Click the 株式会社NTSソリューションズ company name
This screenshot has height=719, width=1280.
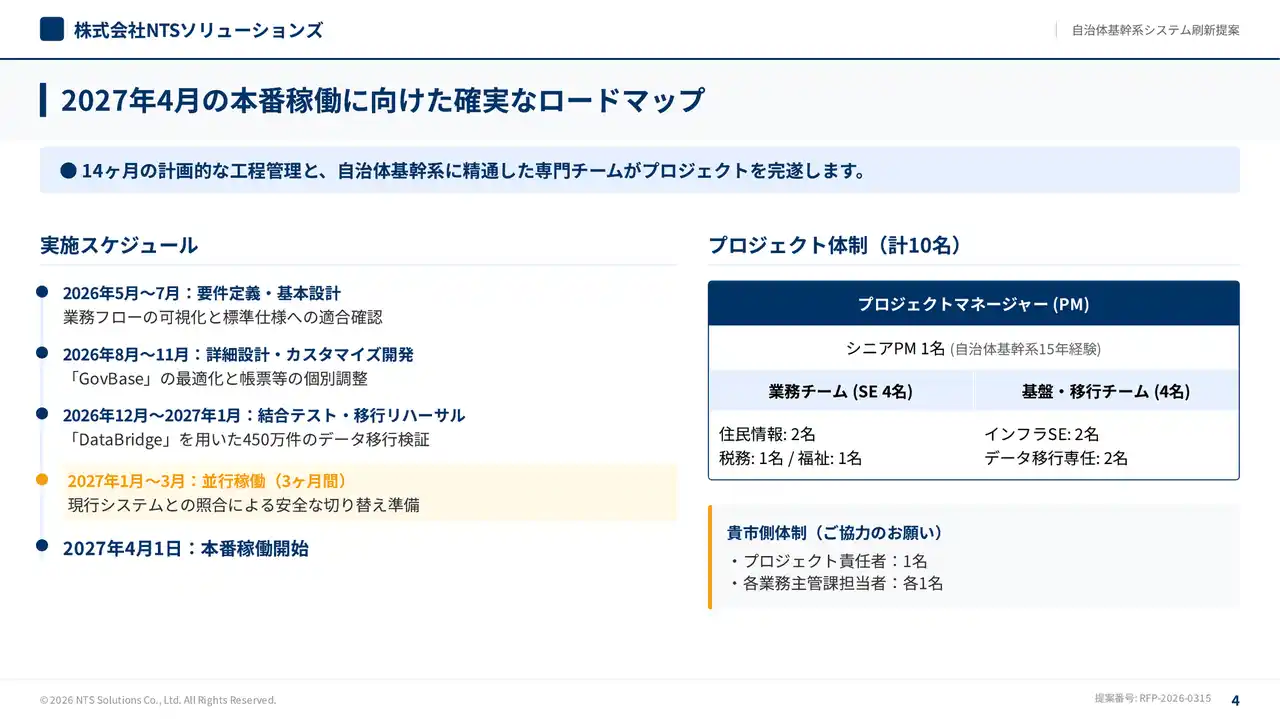point(198,30)
